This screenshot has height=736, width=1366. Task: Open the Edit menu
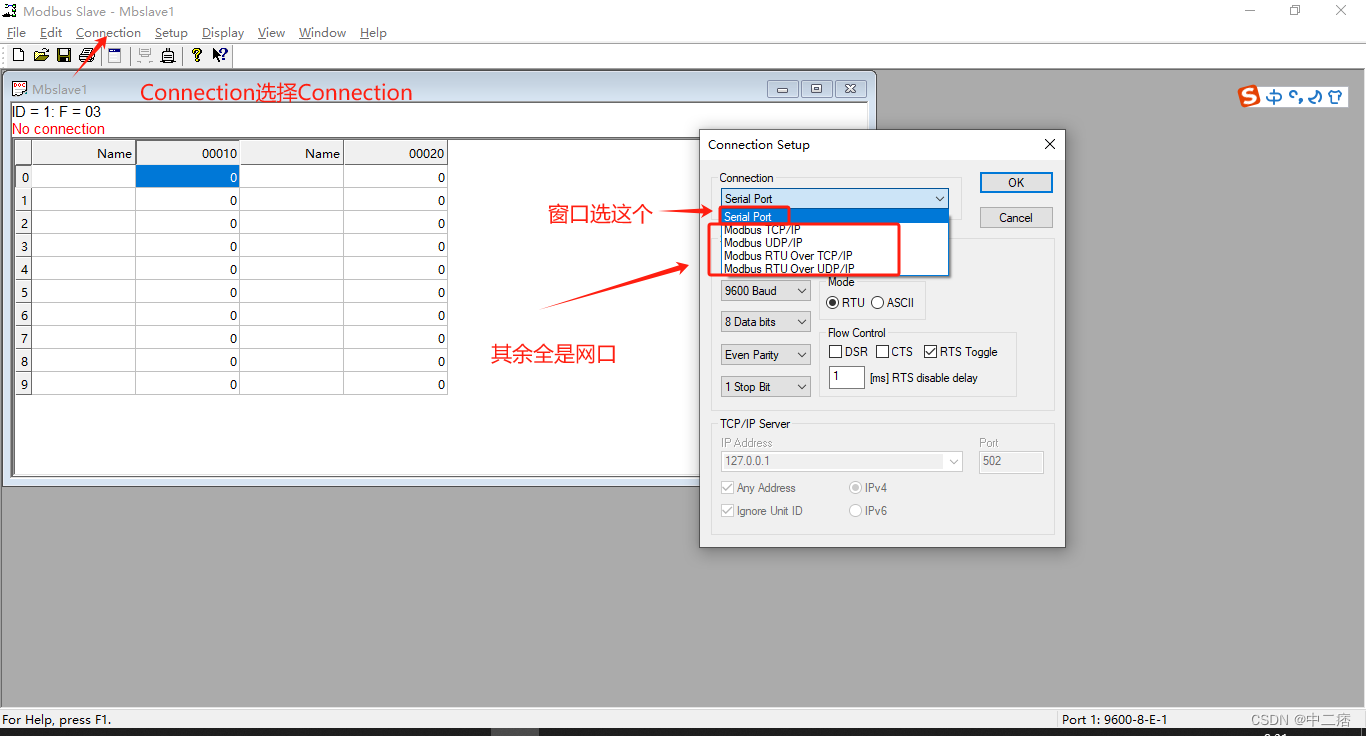51,33
